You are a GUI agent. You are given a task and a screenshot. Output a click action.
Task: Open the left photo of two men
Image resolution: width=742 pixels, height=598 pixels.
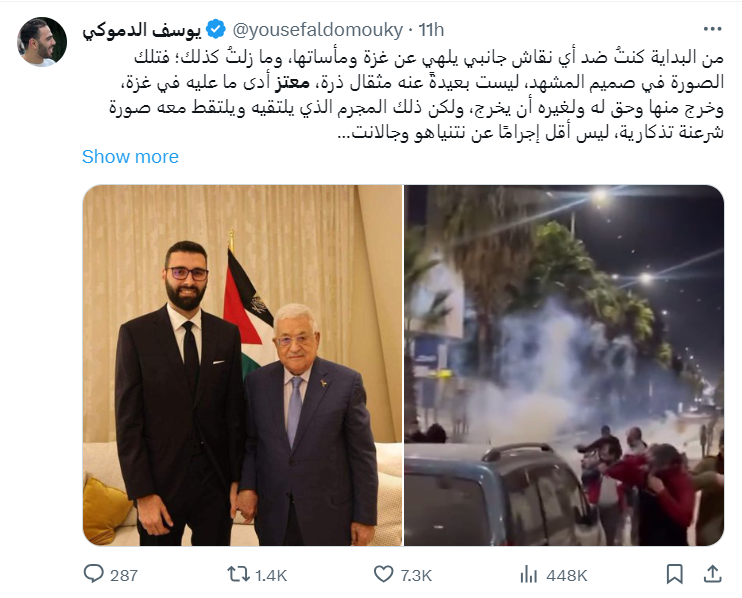click(x=243, y=365)
